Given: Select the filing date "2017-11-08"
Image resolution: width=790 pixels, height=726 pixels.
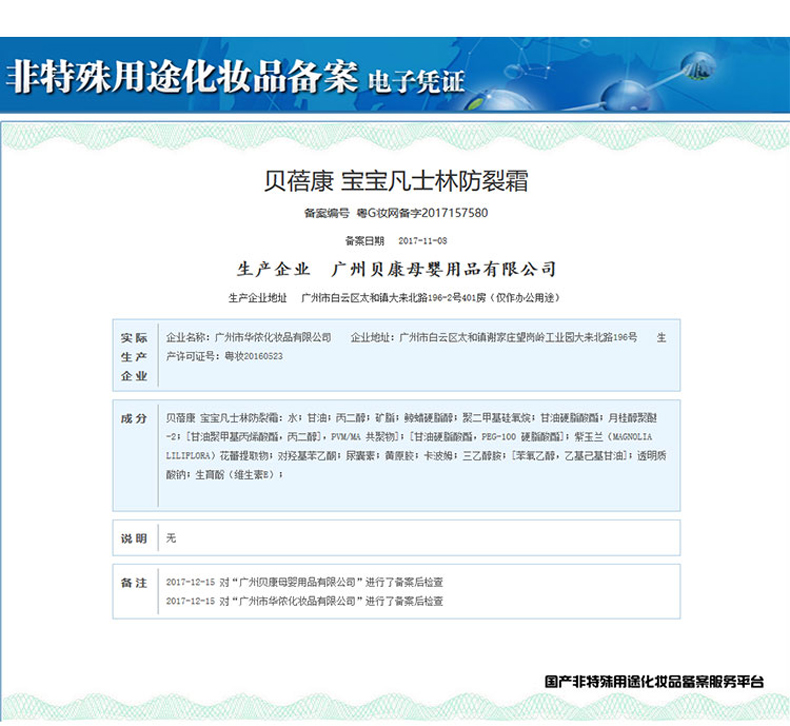Looking at the screenshot, I should tap(422, 241).
